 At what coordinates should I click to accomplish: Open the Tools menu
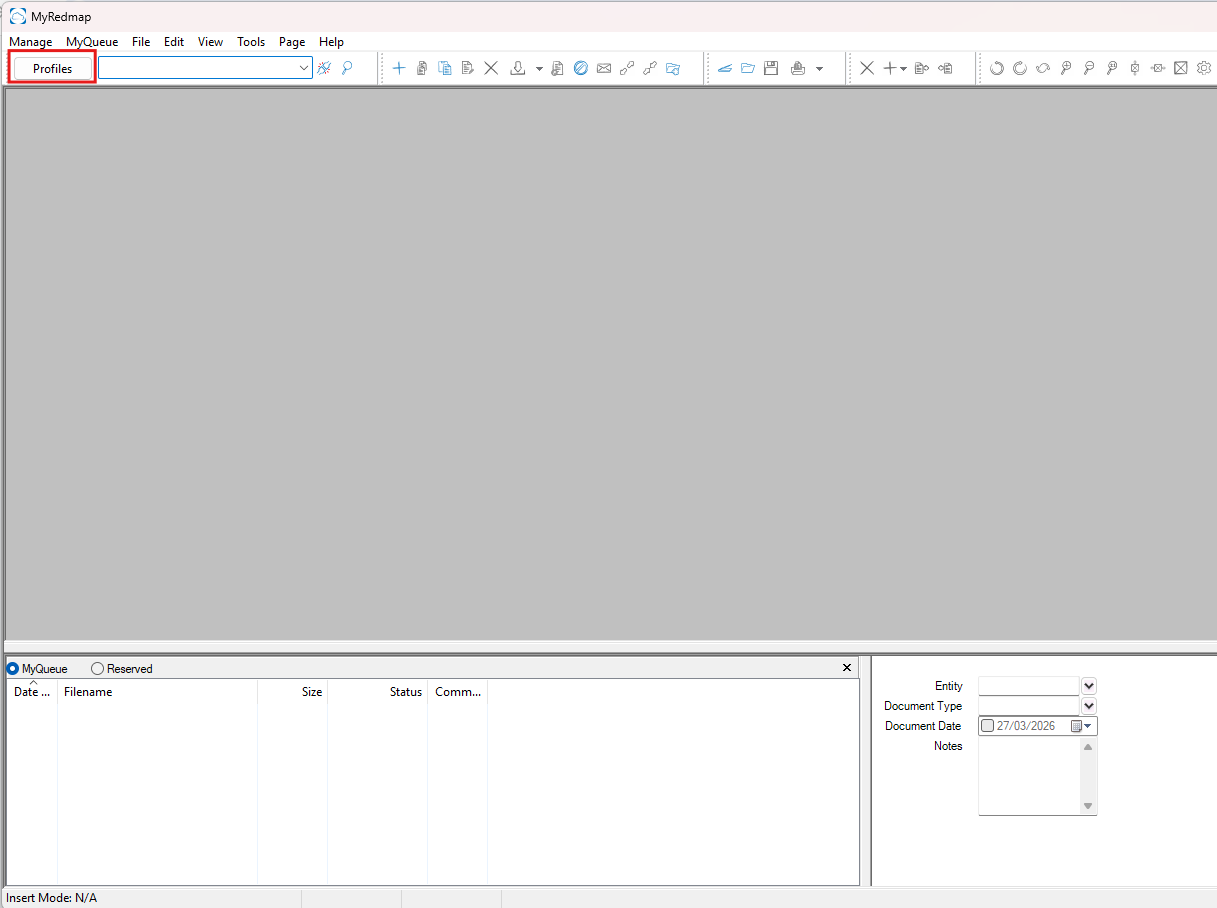click(x=251, y=42)
